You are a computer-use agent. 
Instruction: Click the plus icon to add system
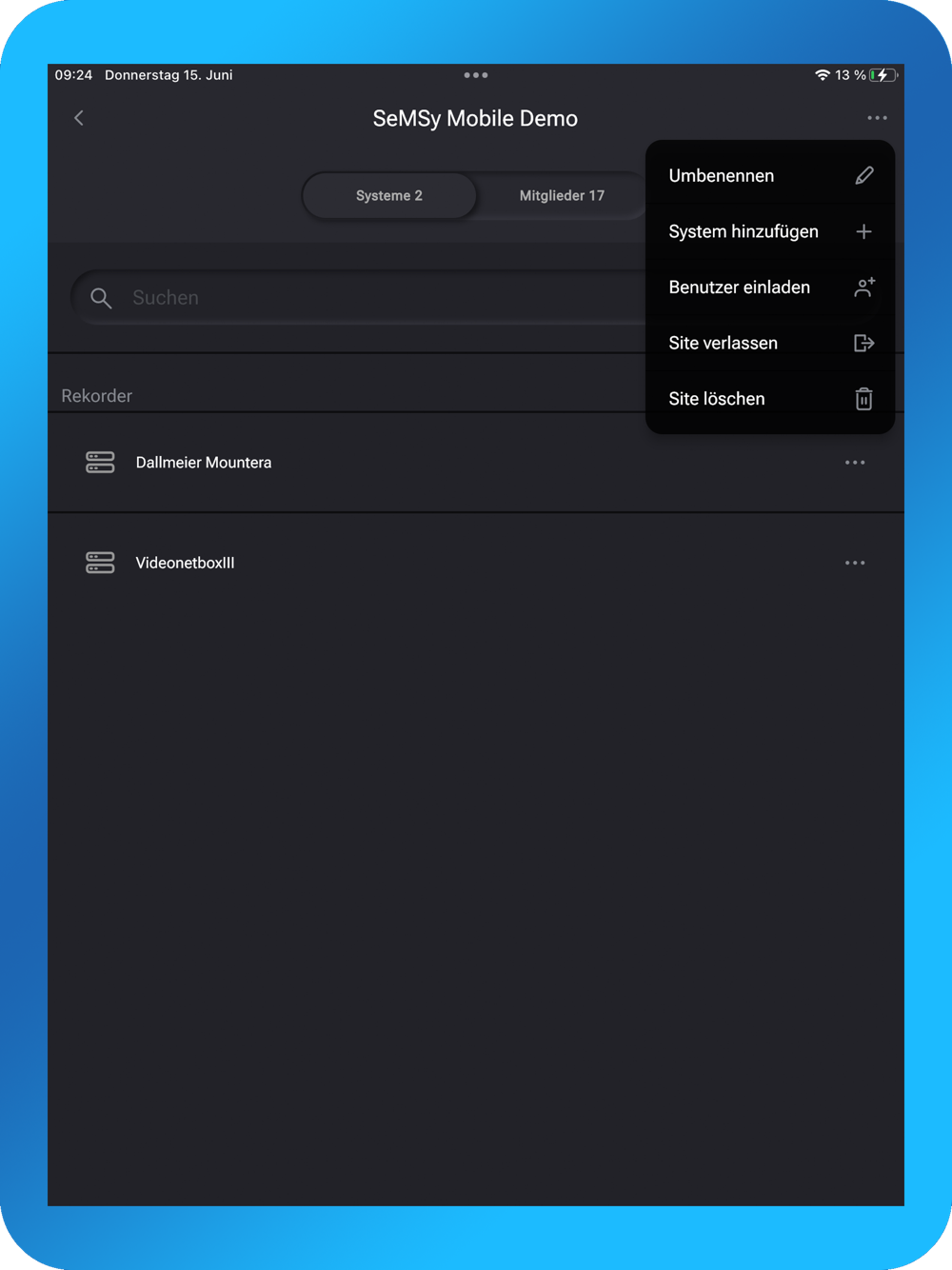[x=863, y=231]
